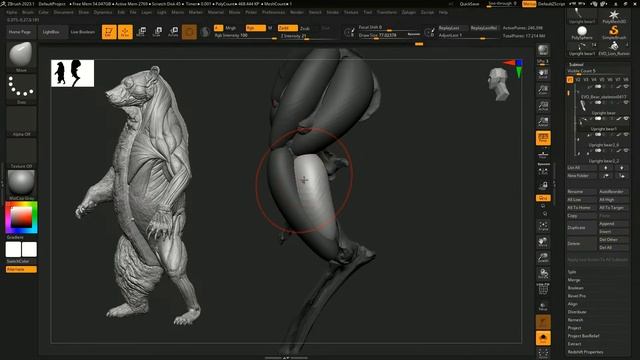Open the Menus toggle in title bar

[529, 4]
